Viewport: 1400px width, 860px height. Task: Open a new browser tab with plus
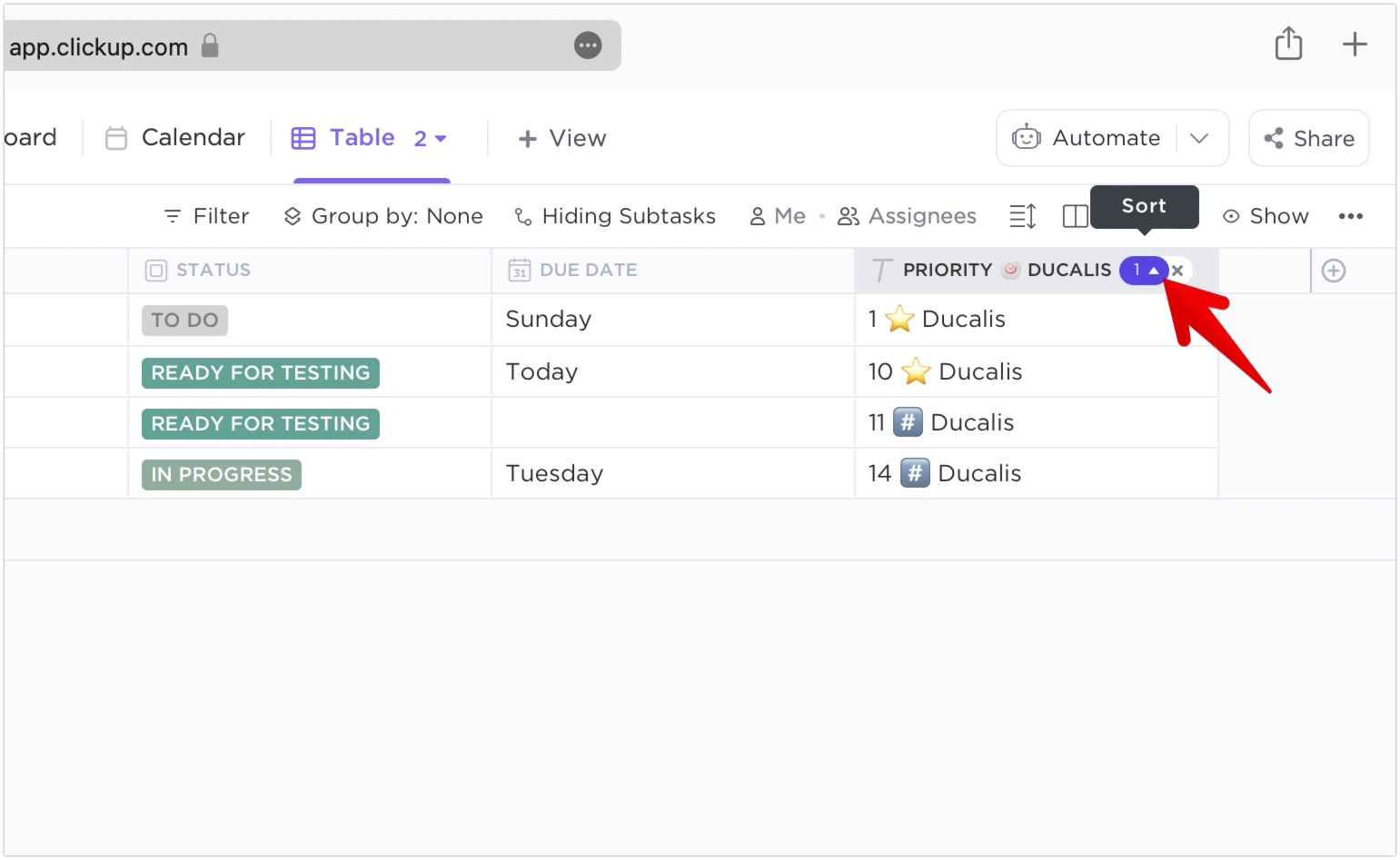click(1354, 44)
